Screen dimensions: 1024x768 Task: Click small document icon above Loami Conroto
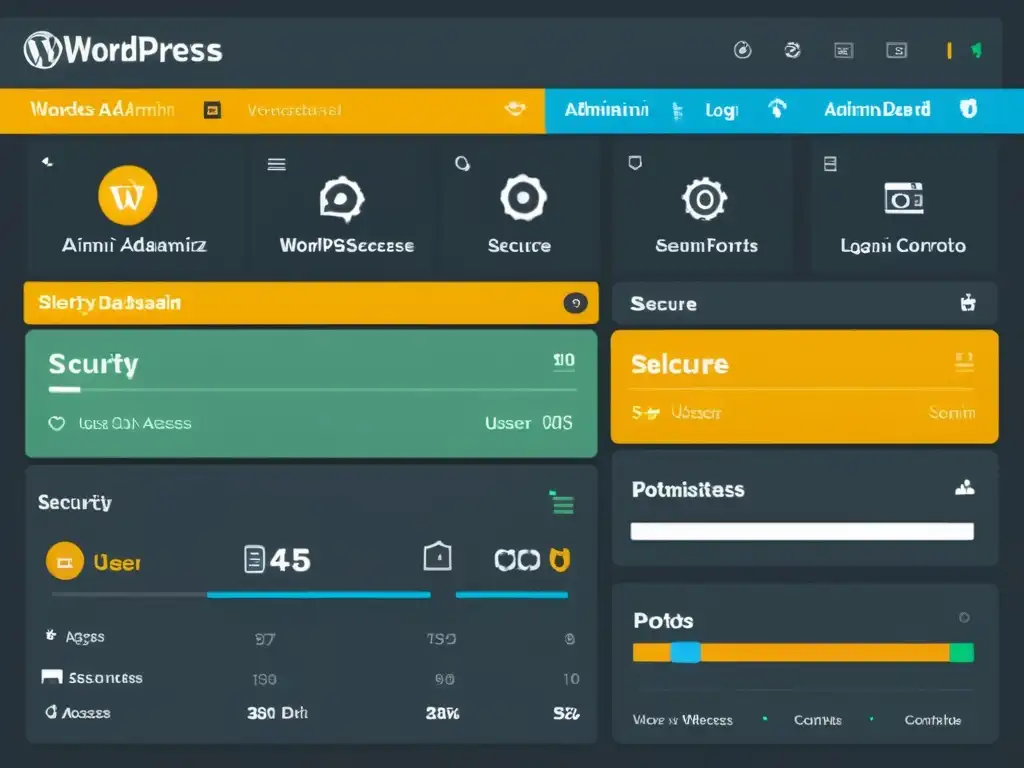coord(830,163)
